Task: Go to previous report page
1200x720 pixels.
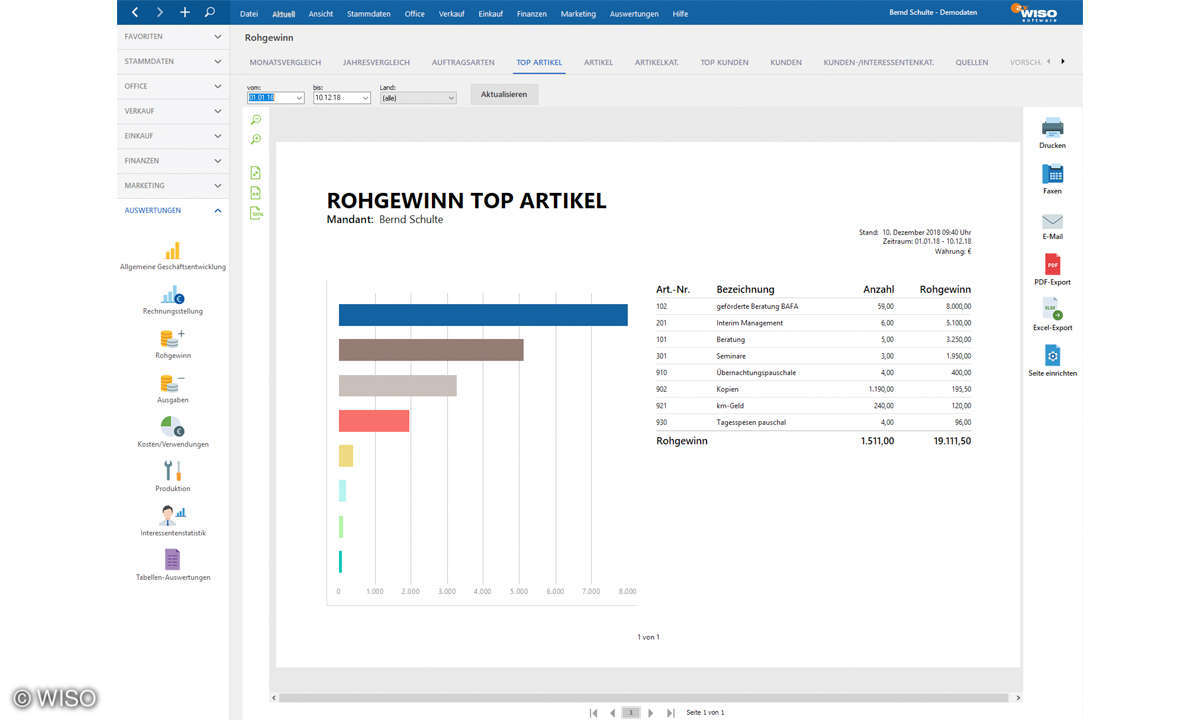Action: click(x=612, y=713)
